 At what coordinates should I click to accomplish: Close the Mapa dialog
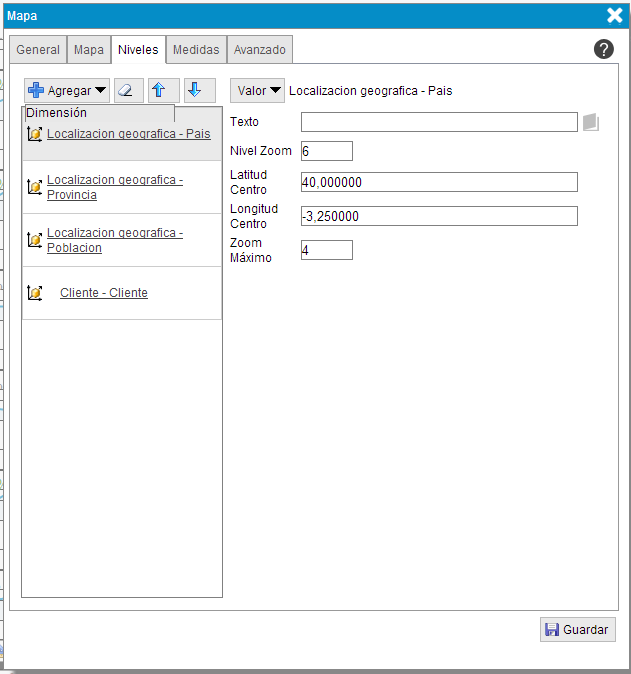[x=615, y=15]
